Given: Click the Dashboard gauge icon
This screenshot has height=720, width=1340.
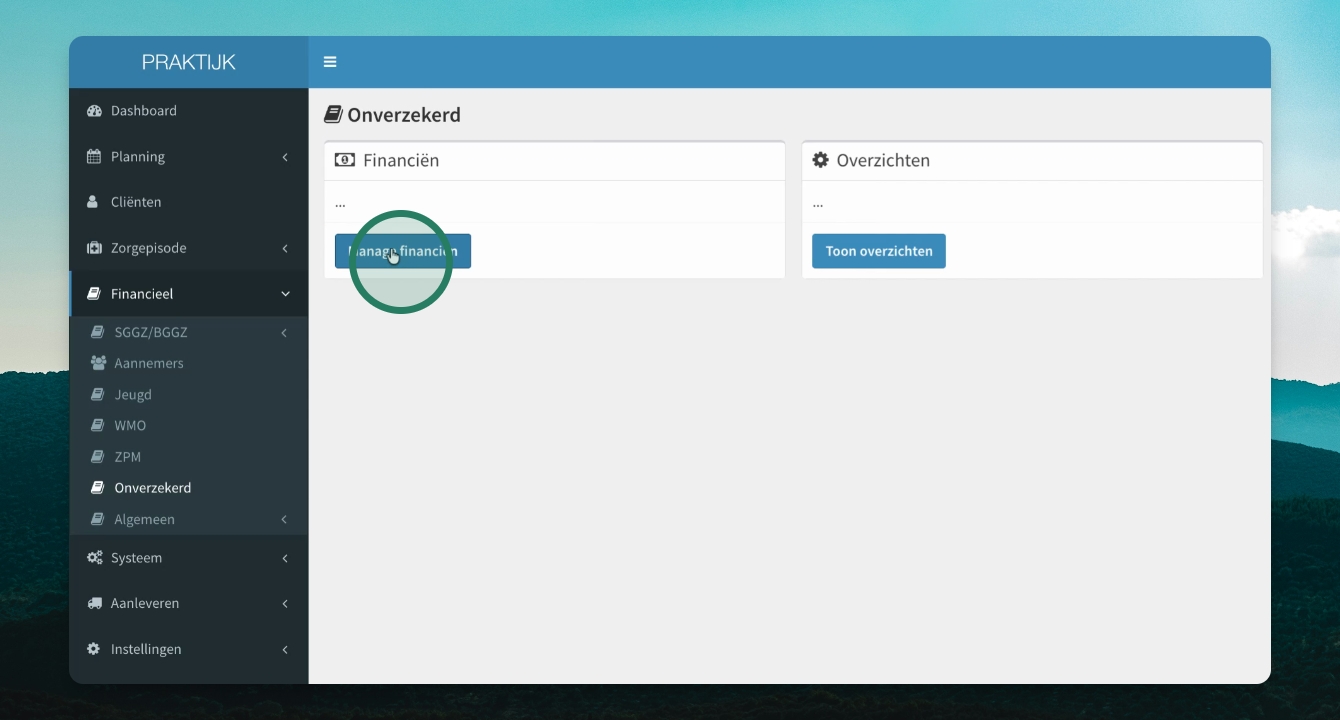Looking at the screenshot, I should click(x=95, y=111).
